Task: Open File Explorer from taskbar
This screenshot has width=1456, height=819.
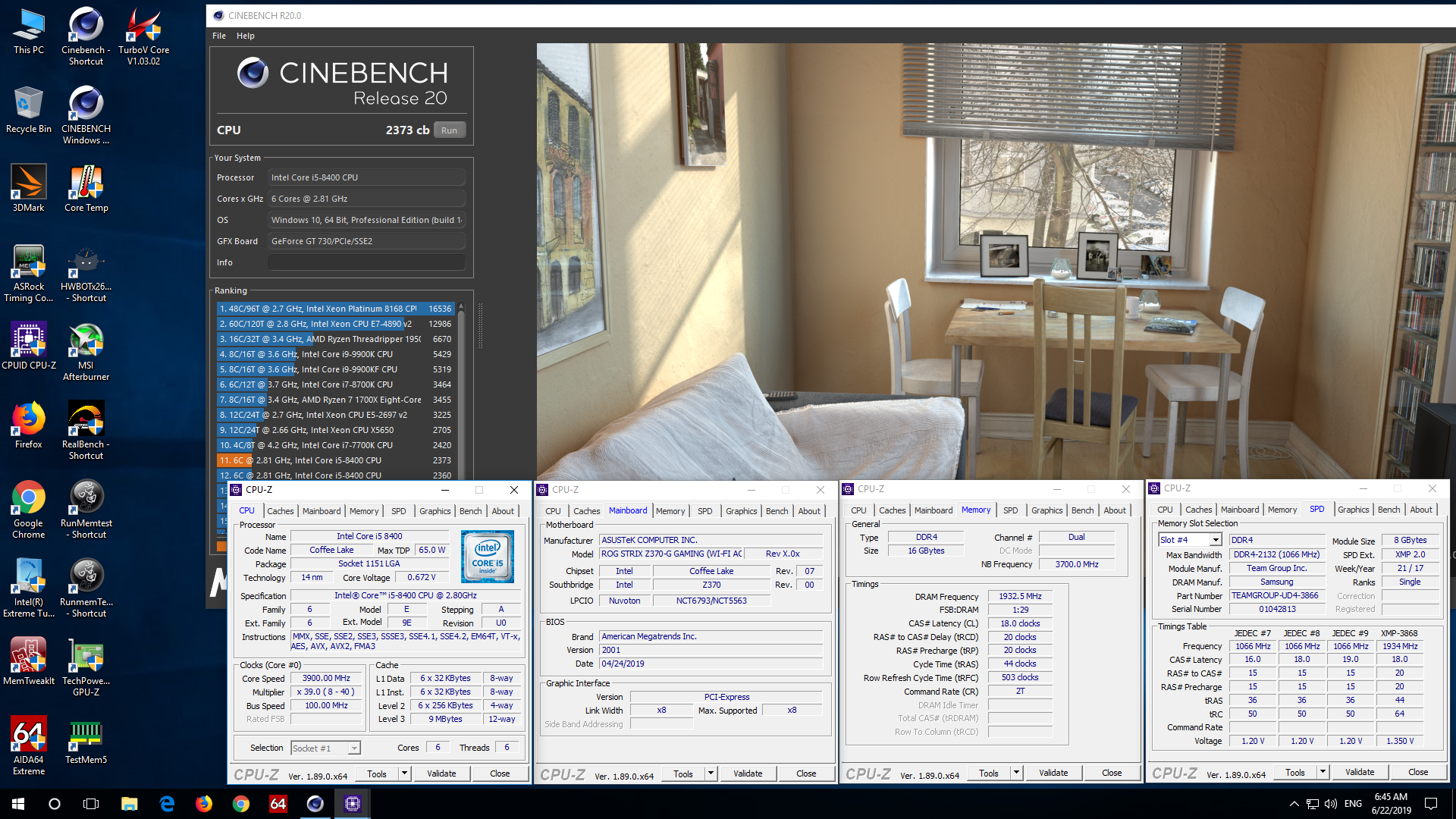Action: [x=130, y=804]
